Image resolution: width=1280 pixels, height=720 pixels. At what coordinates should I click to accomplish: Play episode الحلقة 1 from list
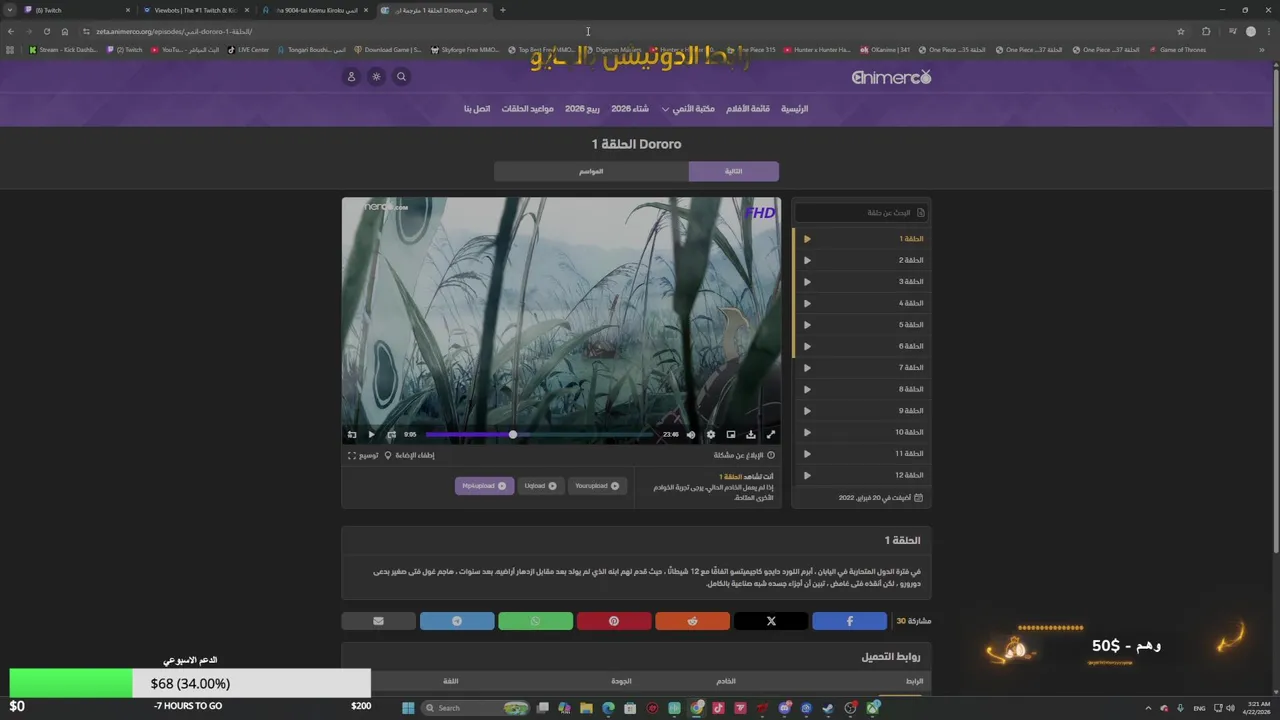tap(862, 239)
